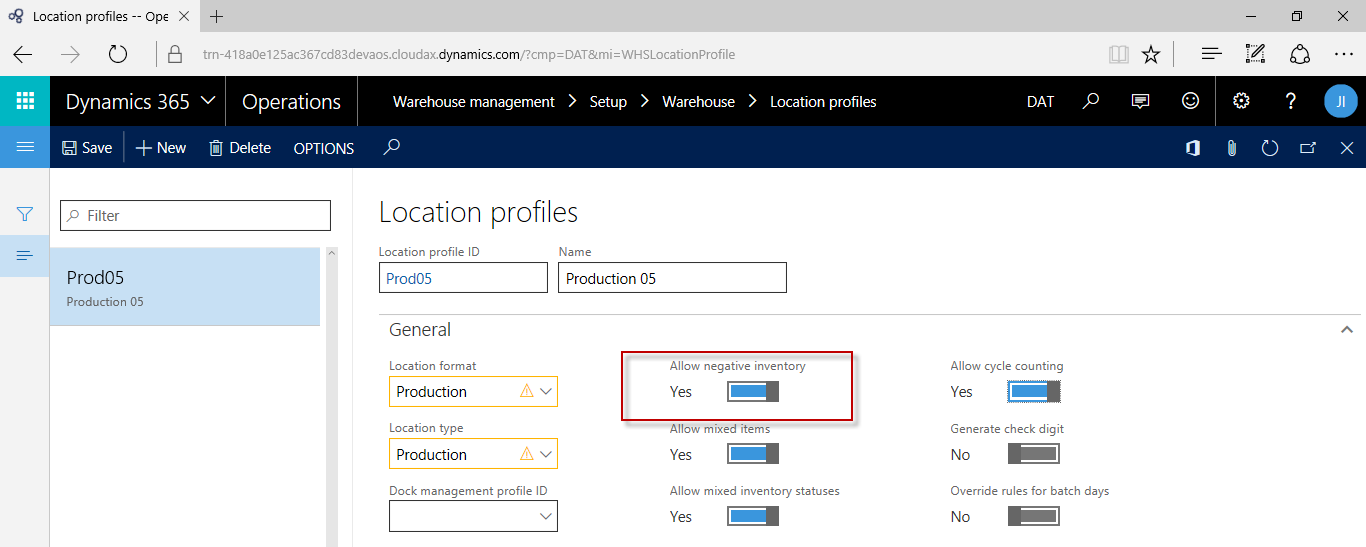This screenshot has width=1366, height=547.
Task: Reload page with browser refresh button
Action: (x=118, y=54)
